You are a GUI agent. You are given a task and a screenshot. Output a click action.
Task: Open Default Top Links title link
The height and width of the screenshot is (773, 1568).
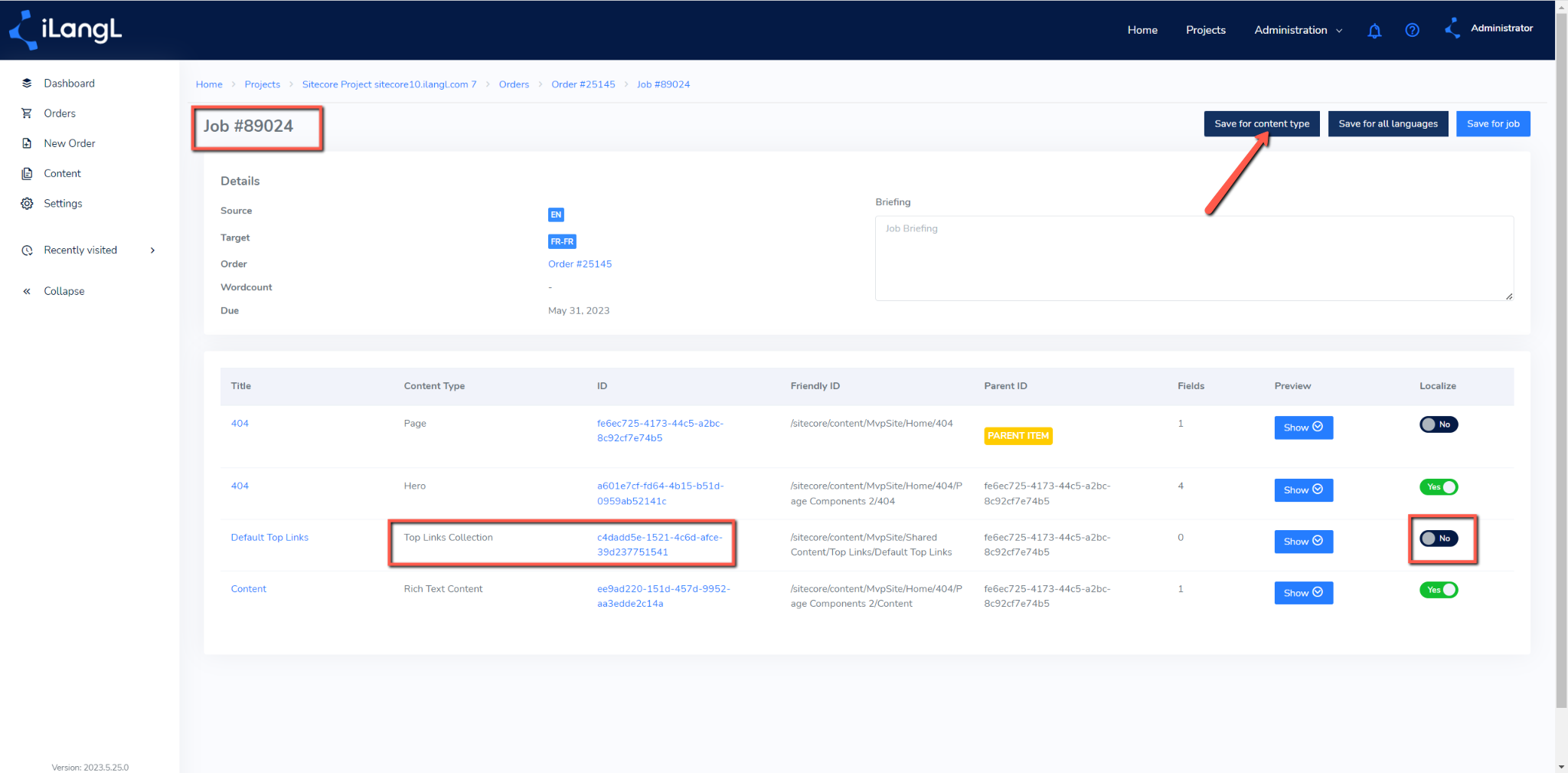click(x=269, y=538)
